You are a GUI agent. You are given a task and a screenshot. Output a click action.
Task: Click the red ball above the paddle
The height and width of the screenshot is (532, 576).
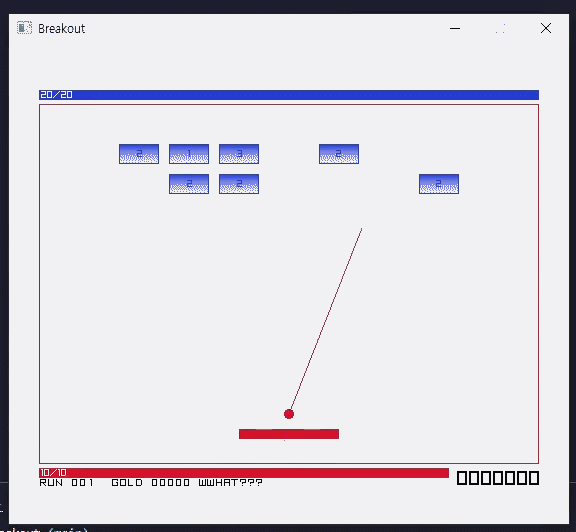coord(289,414)
